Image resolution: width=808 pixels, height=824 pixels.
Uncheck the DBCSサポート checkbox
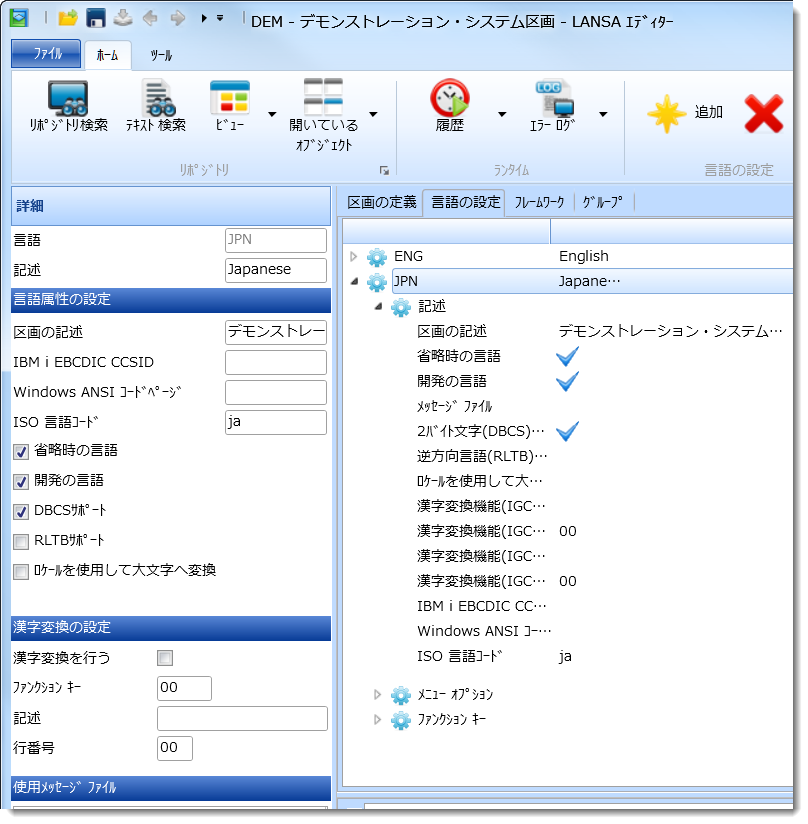tap(21, 511)
